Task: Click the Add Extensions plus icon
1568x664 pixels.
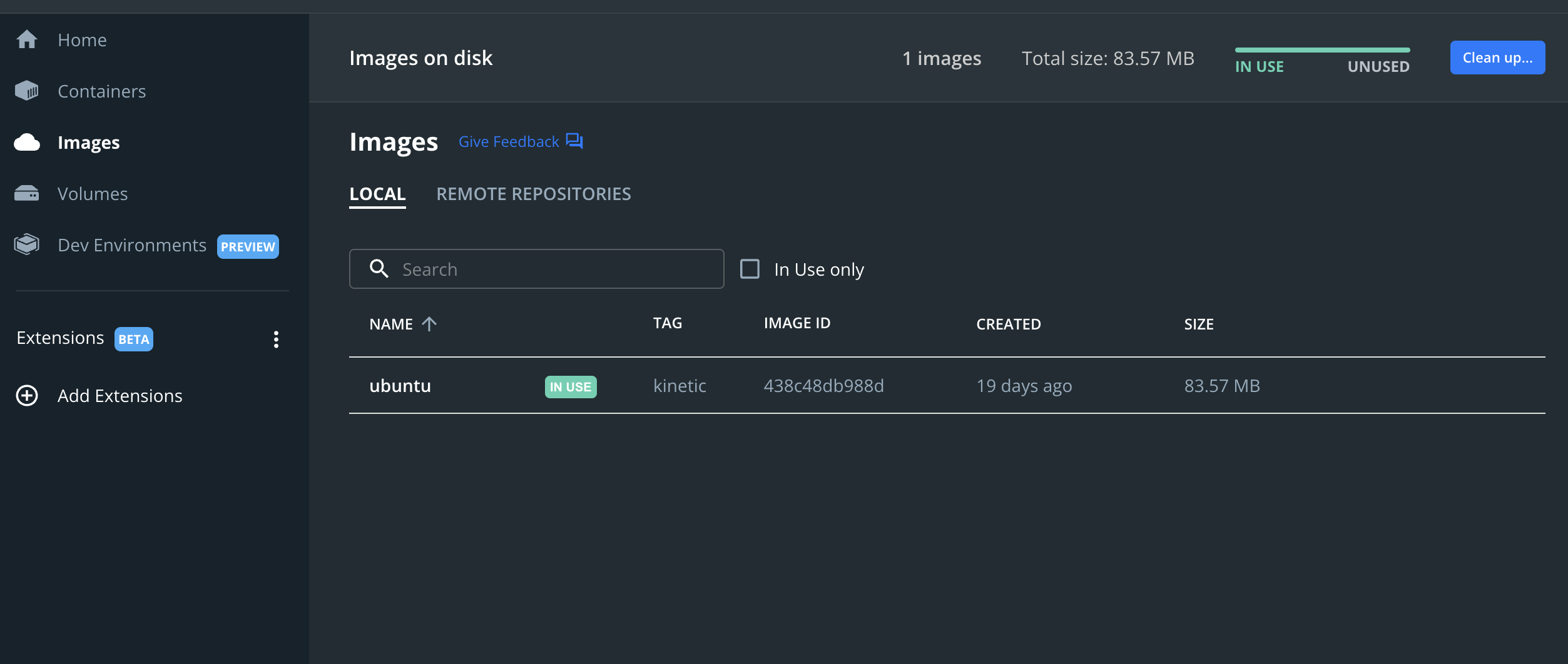Action: click(27, 396)
